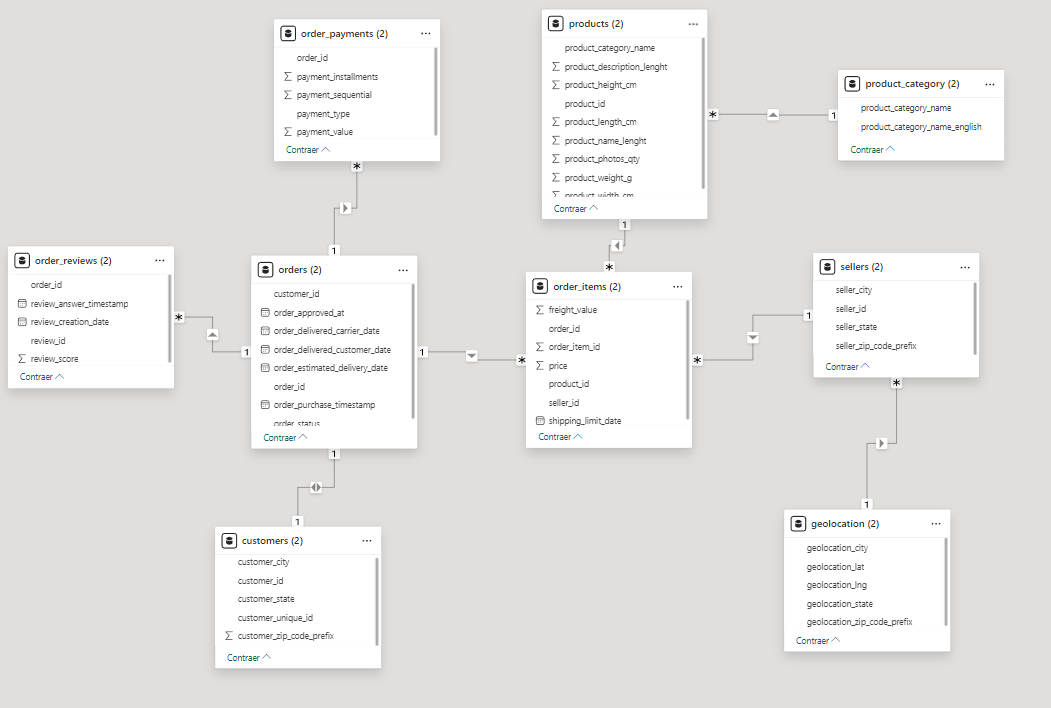The image size is (1051, 708).
Task: Click filter arrow between order_items and sellers
Action: click(752, 338)
